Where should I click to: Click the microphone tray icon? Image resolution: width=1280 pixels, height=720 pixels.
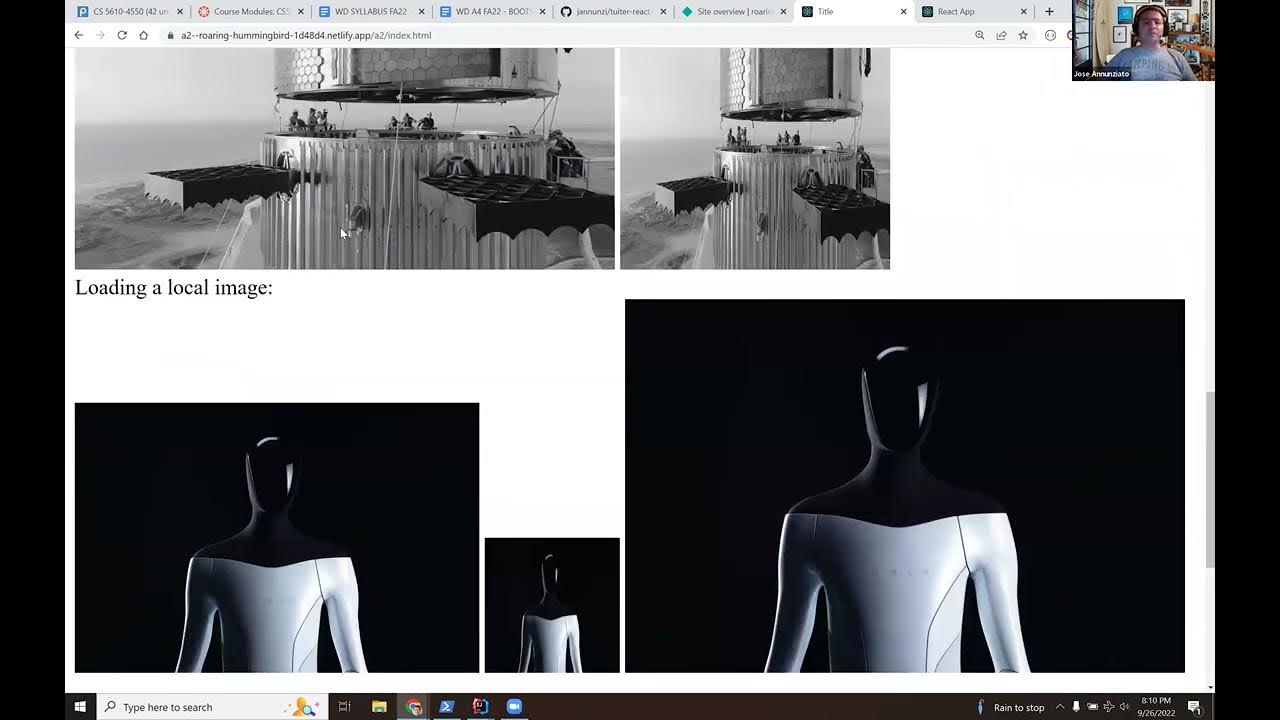pos(1076,707)
